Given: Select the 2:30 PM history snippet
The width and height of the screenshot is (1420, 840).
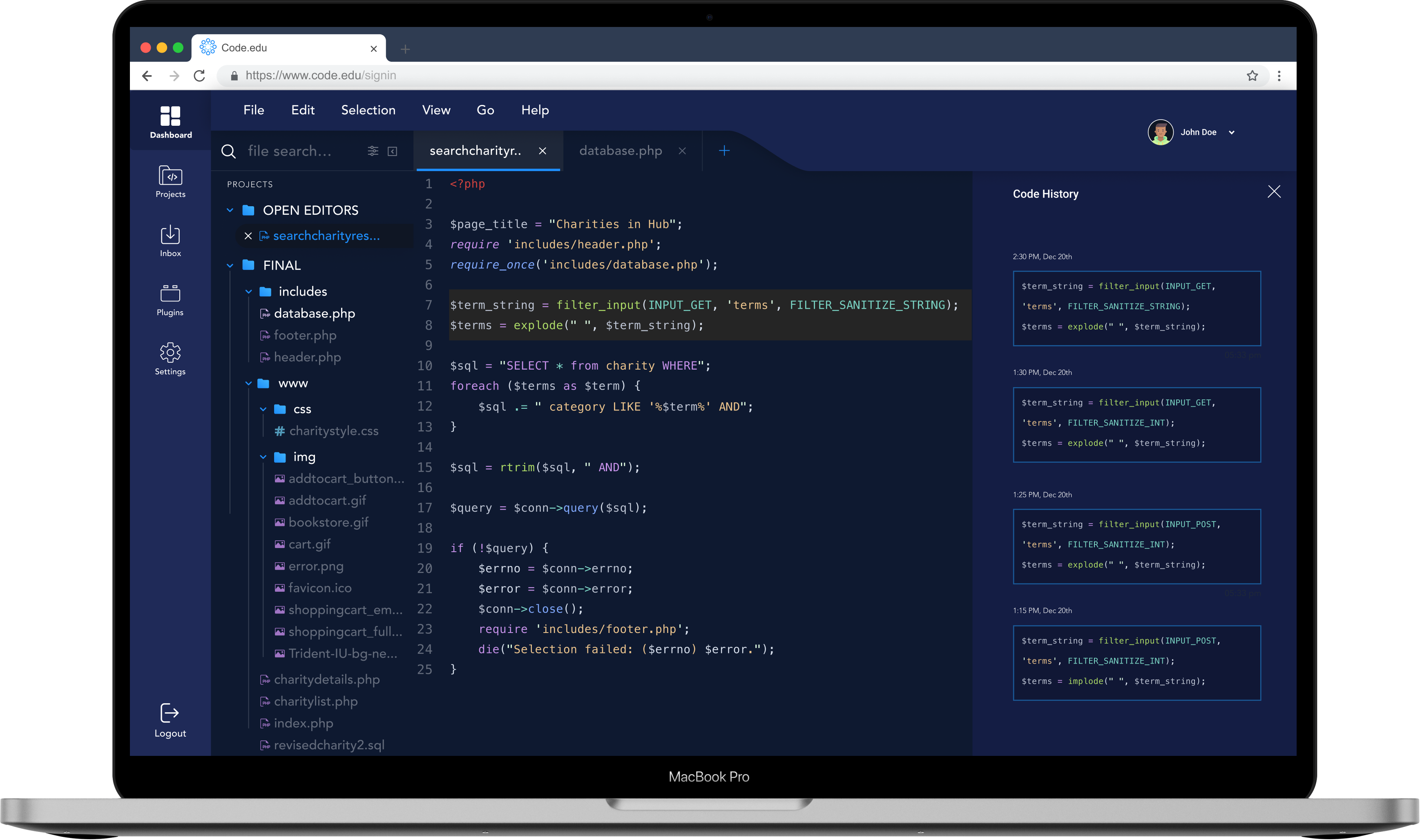Looking at the screenshot, I should 1136,308.
